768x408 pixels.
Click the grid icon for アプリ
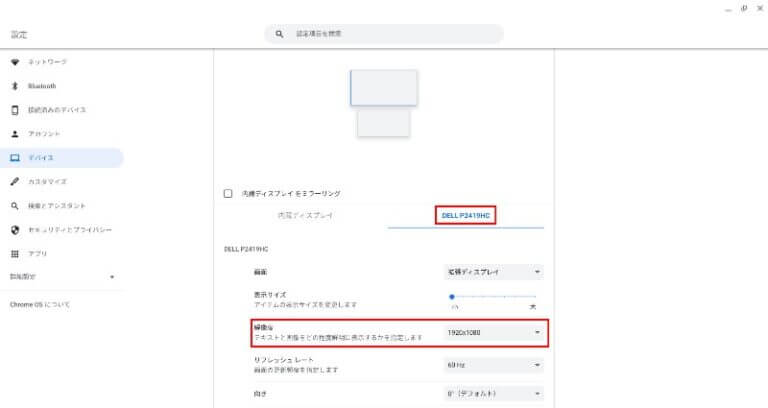coord(15,254)
